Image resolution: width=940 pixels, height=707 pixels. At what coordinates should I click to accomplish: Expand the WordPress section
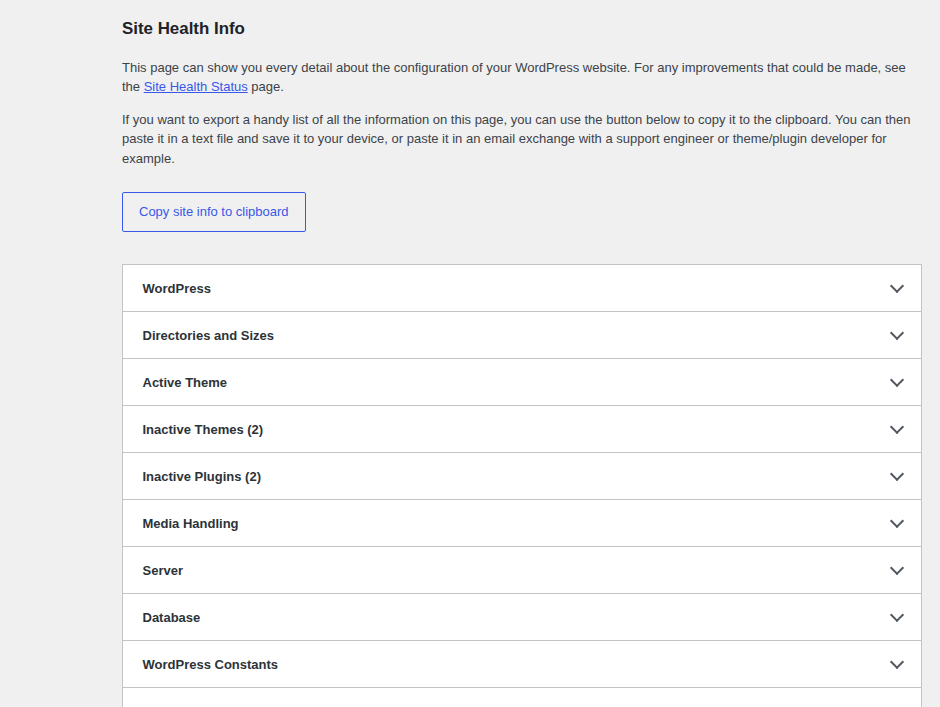(x=522, y=288)
